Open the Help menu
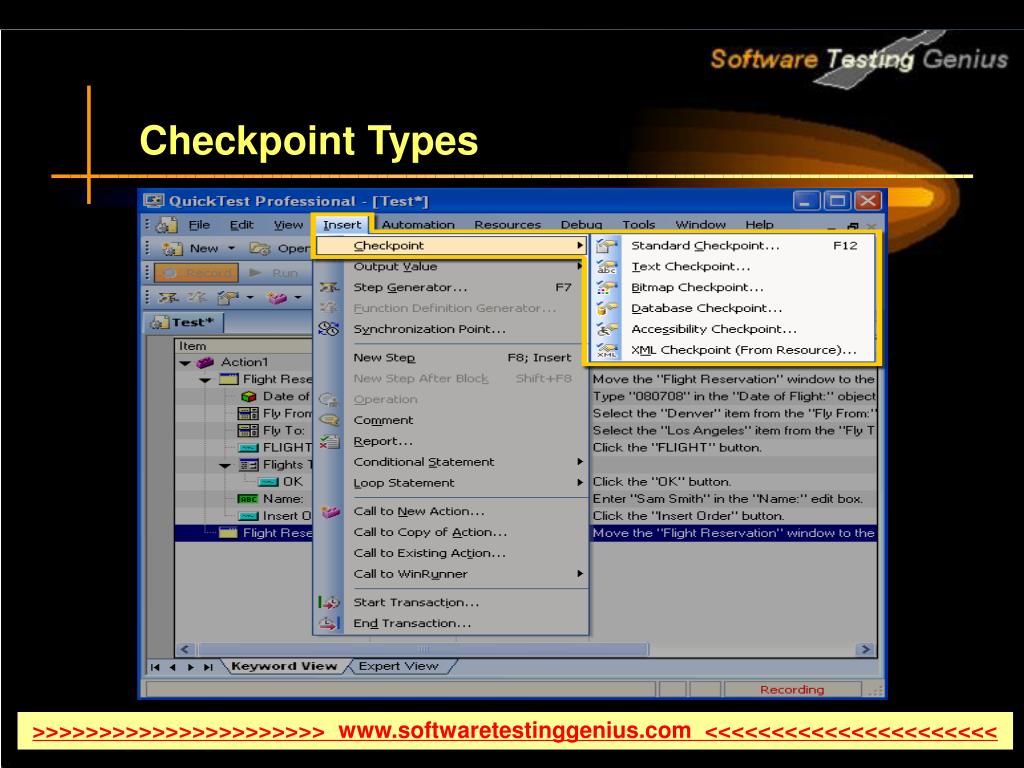This screenshot has height=768, width=1024. tap(759, 225)
